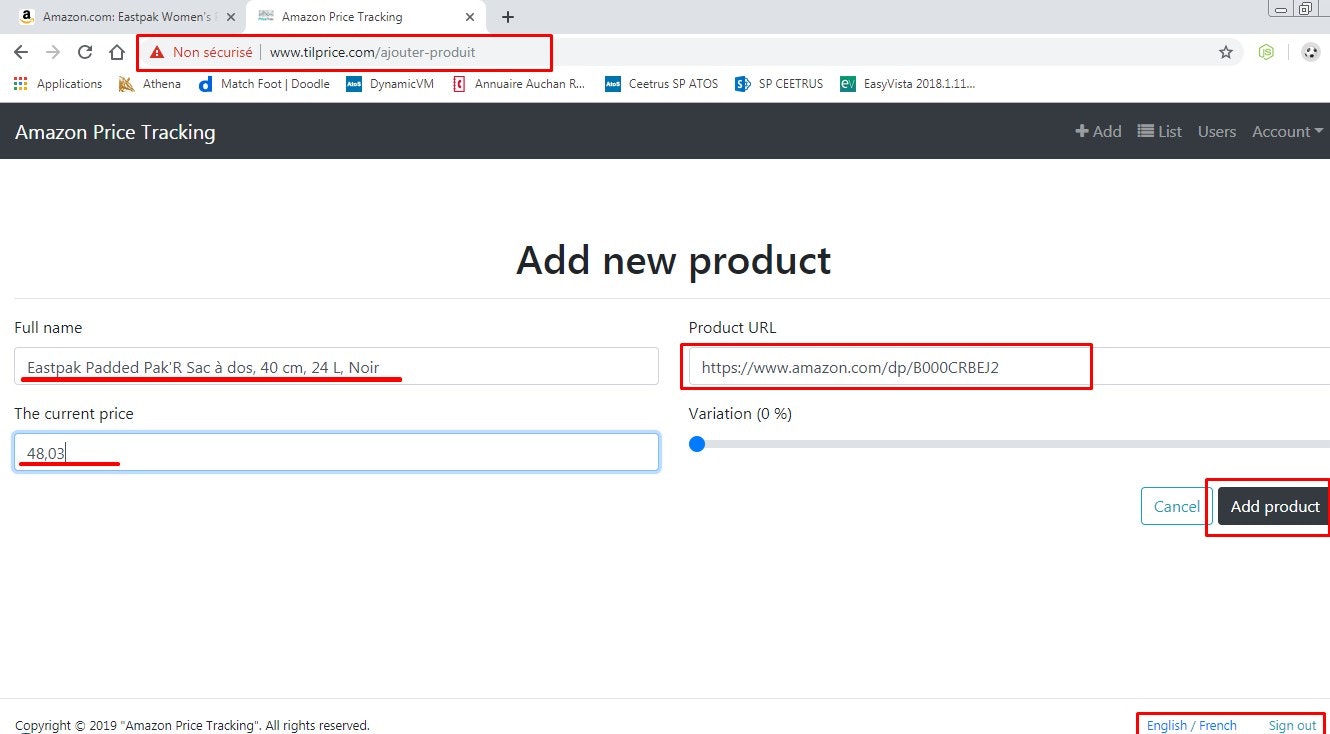Switch language to French

pyautogui.click(x=1218, y=725)
